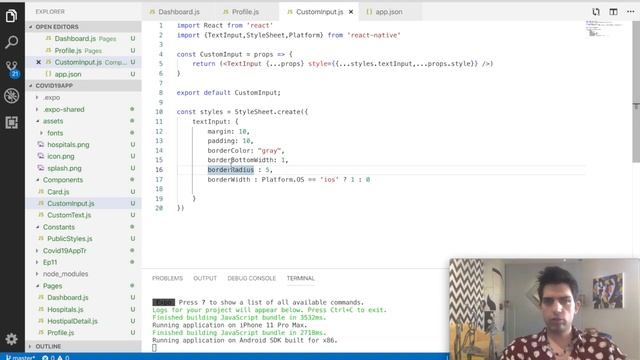Click the master branch status bar item

[x=20, y=357]
